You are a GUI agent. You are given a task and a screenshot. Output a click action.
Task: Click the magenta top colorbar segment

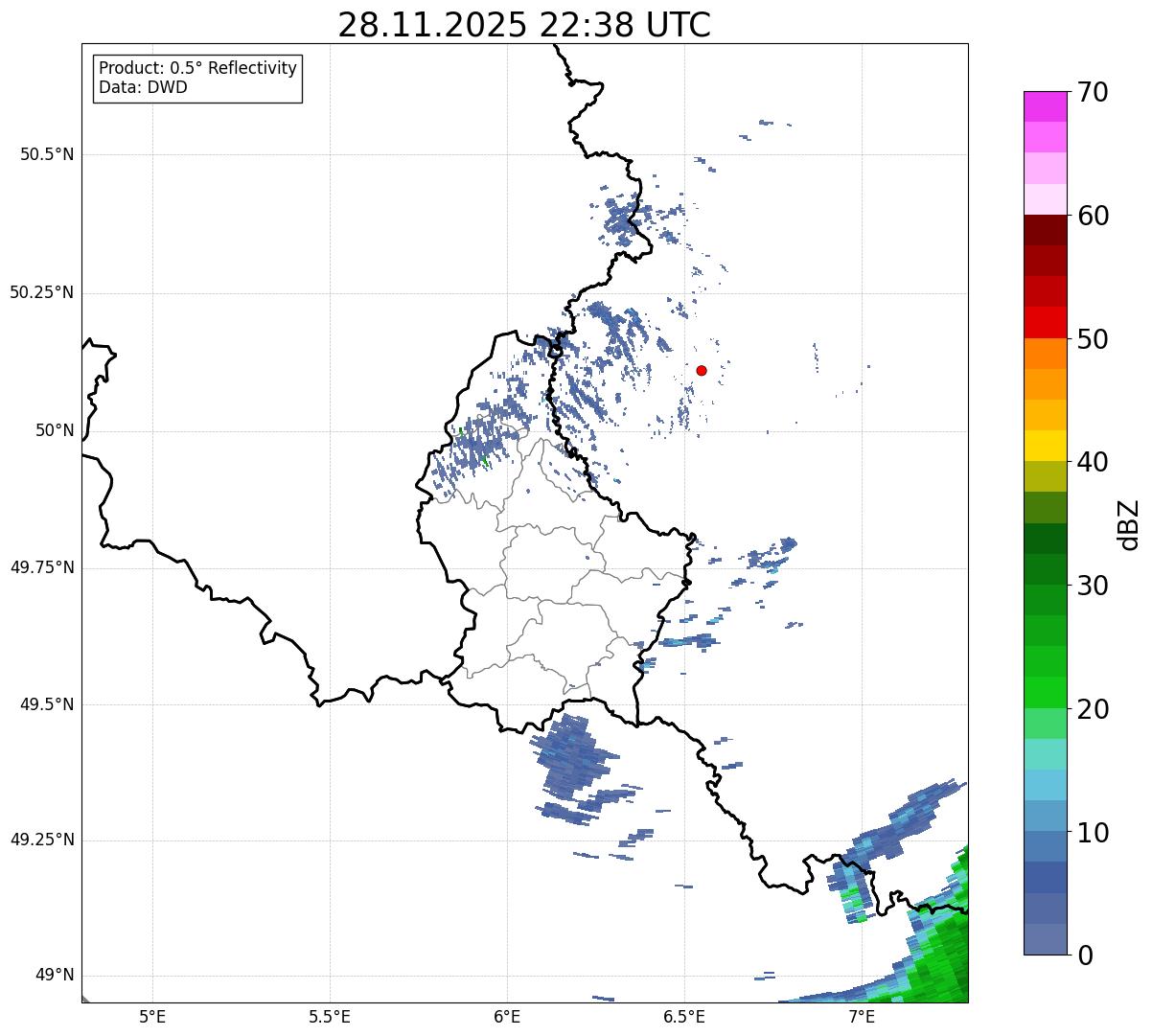tap(1045, 106)
